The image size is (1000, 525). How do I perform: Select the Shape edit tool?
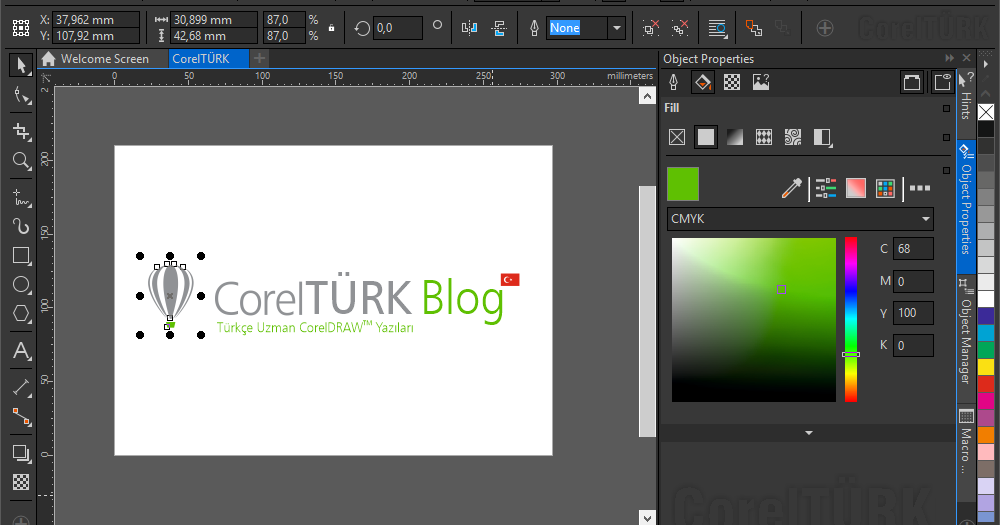(x=21, y=96)
